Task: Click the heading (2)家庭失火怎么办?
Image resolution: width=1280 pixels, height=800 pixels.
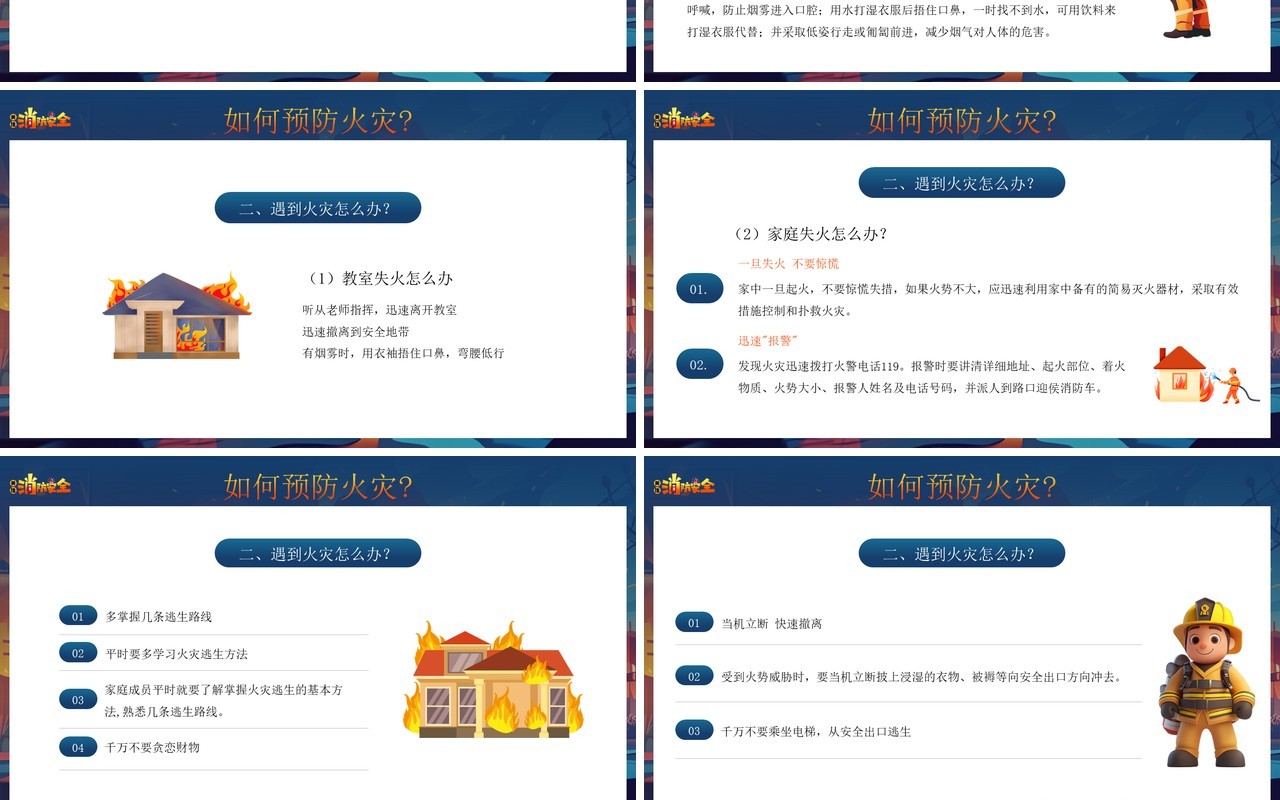Action: [x=811, y=233]
